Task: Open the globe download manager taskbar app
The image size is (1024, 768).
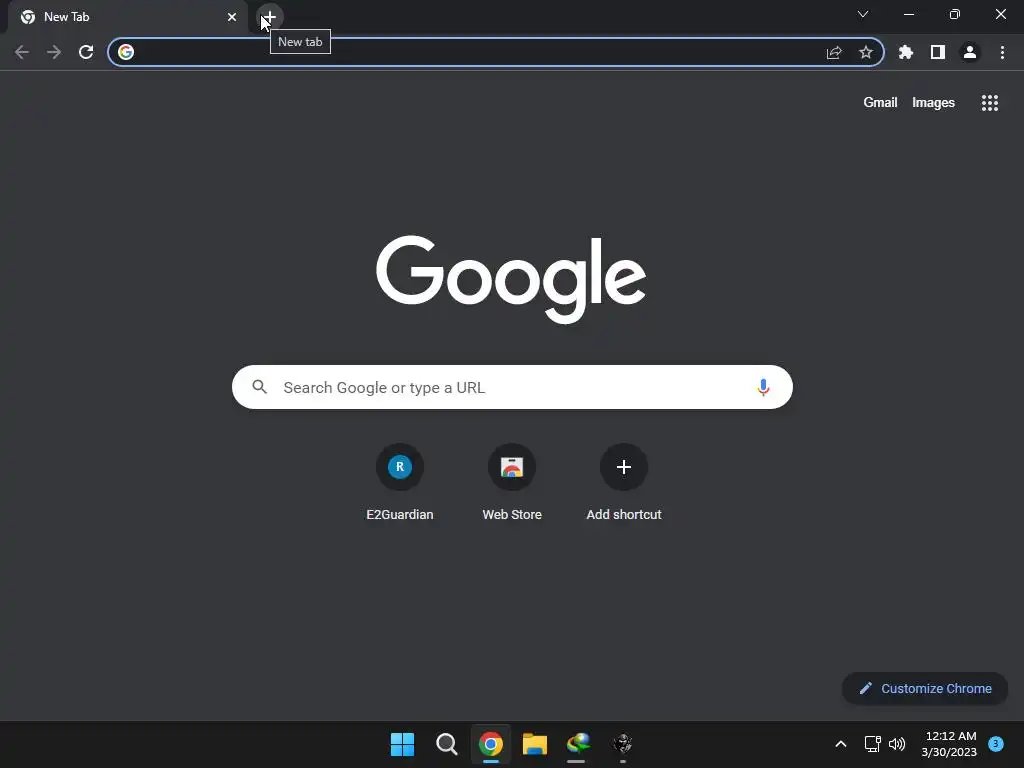Action: pyautogui.click(x=578, y=744)
